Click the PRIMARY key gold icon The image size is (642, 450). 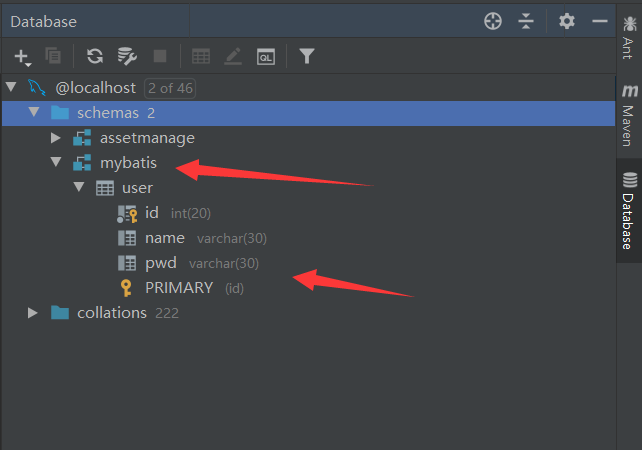127,288
